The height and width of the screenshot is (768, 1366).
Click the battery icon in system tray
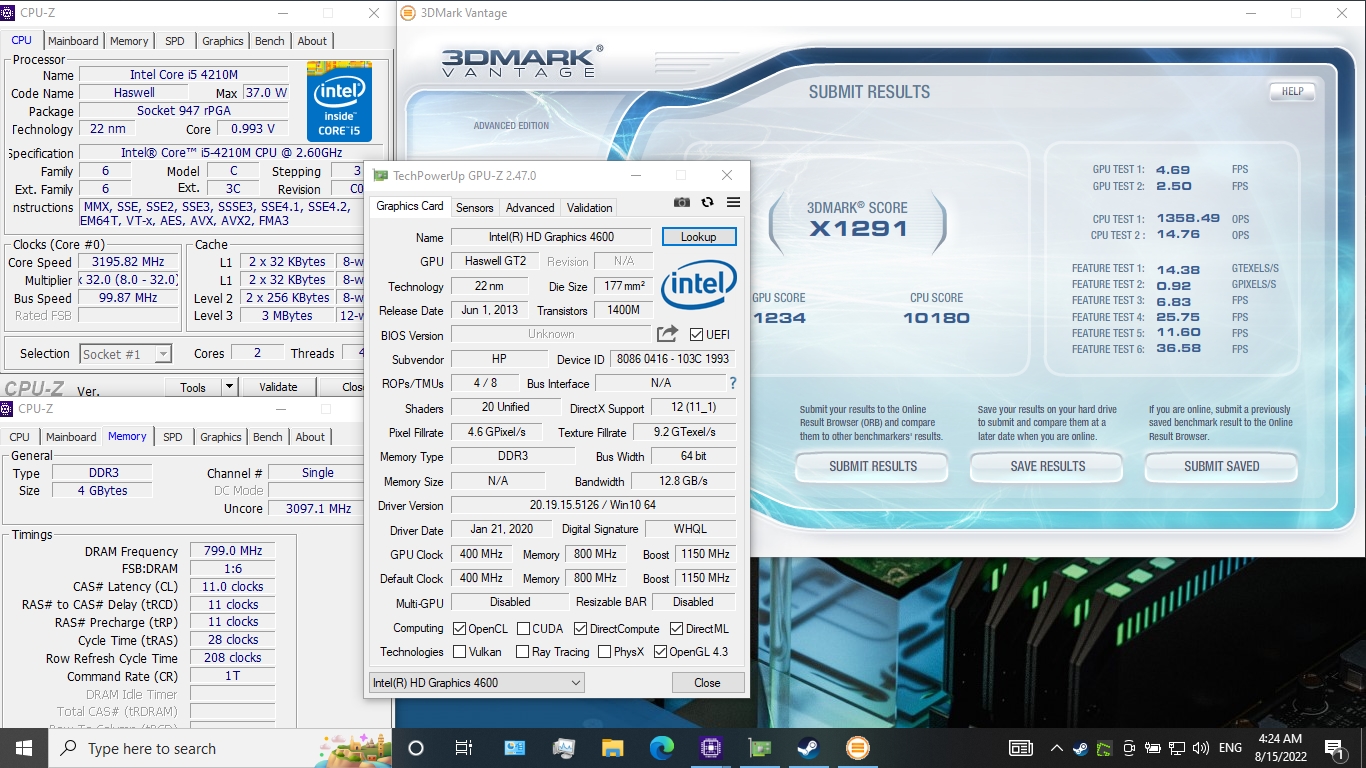point(1153,748)
